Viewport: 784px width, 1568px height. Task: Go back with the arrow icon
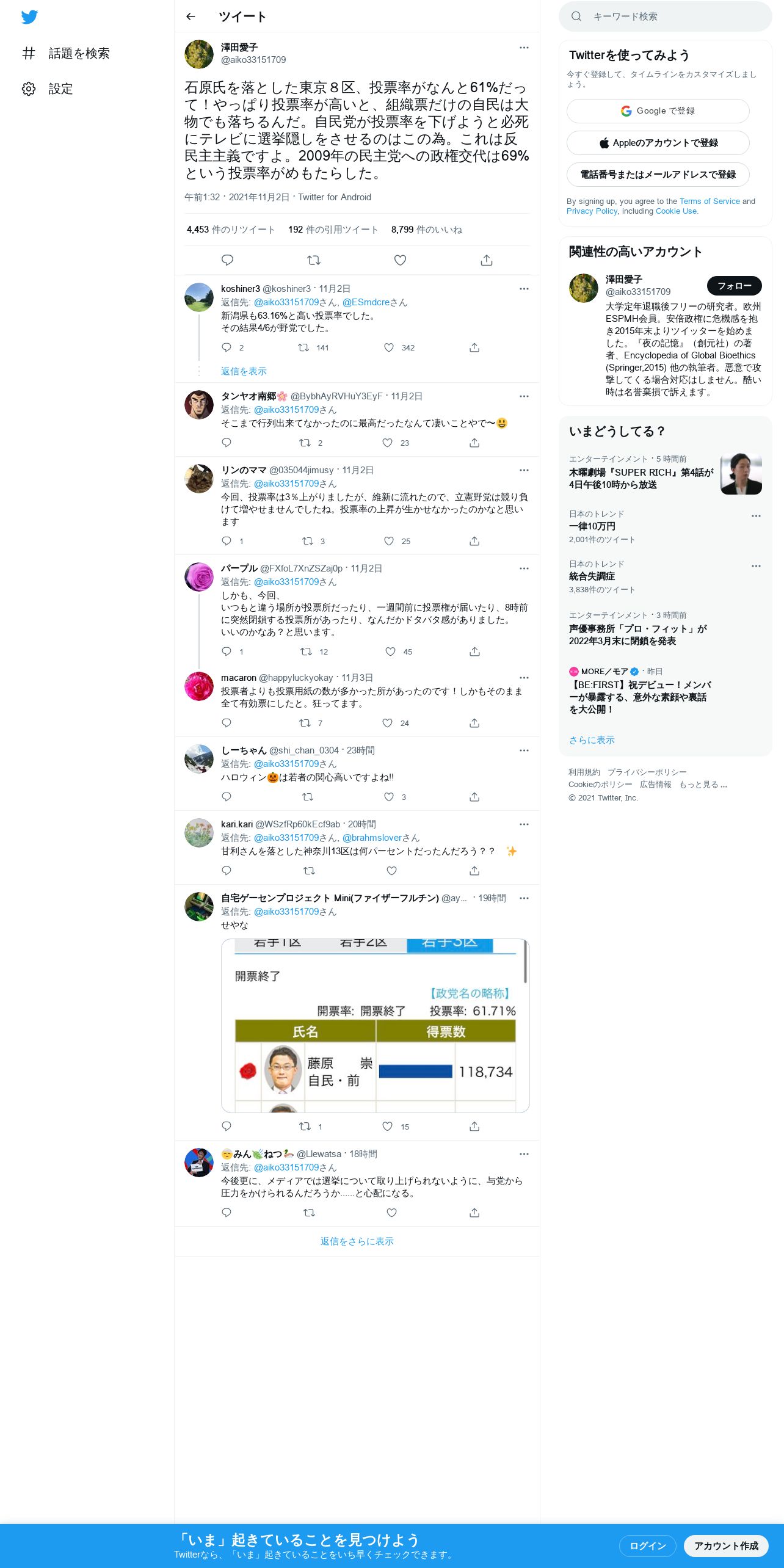tap(191, 16)
